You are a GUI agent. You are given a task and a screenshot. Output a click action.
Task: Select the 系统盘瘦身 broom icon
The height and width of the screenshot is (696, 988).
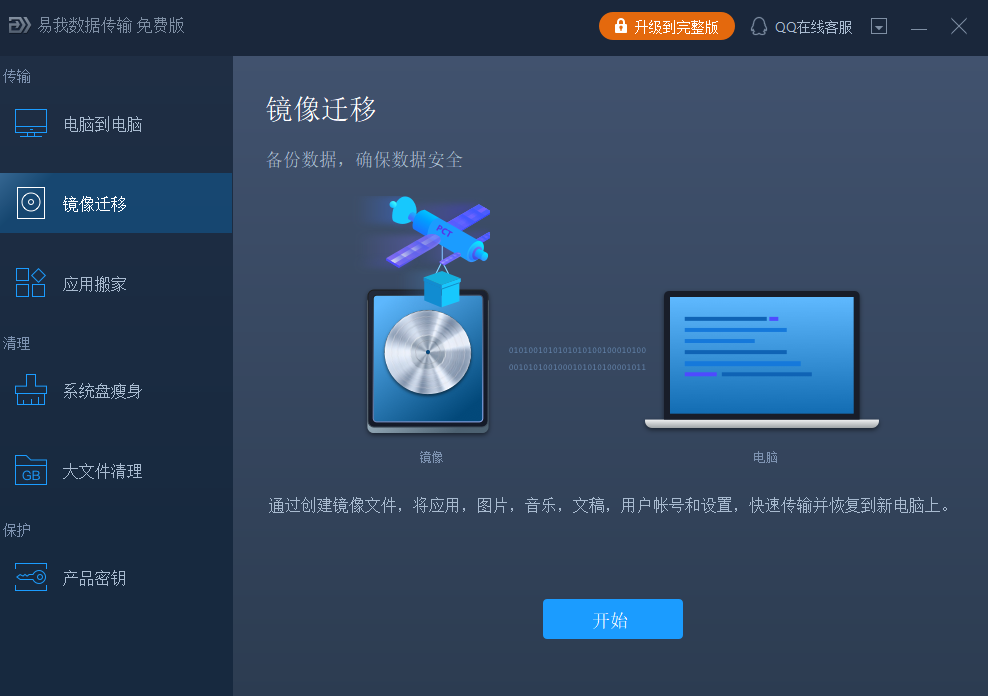click(31, 390)
